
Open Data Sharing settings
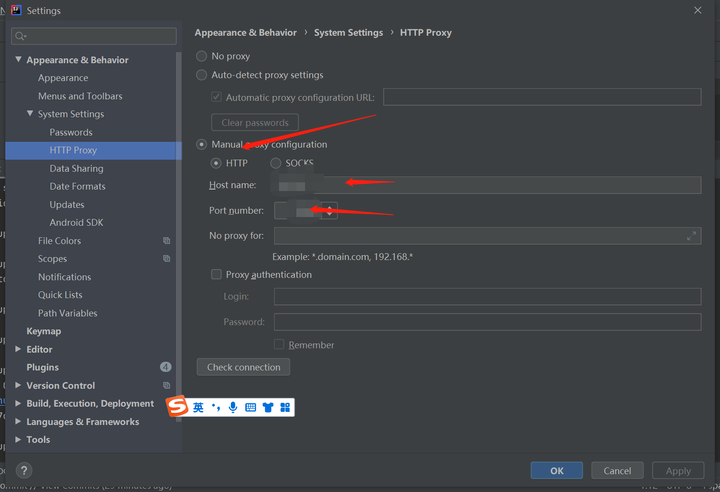click(x=77, y=169)
